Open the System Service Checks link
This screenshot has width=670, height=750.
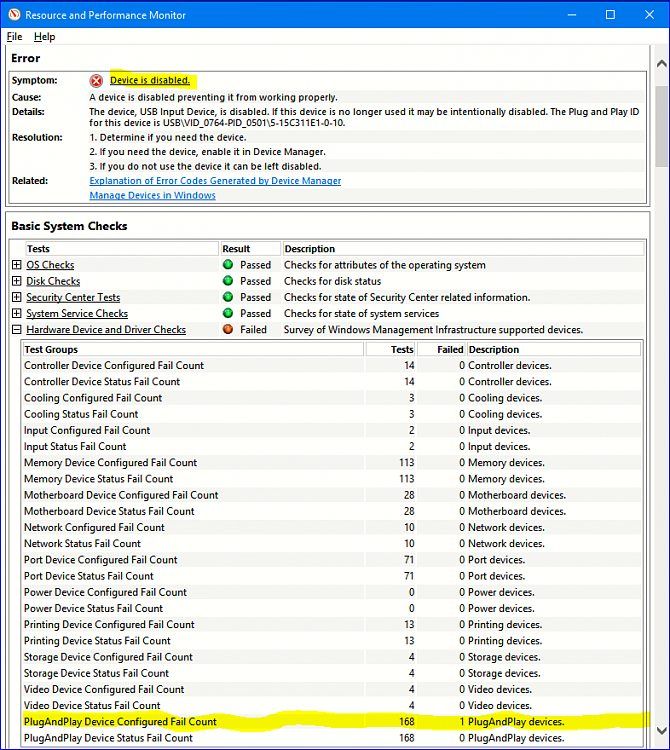77,314
